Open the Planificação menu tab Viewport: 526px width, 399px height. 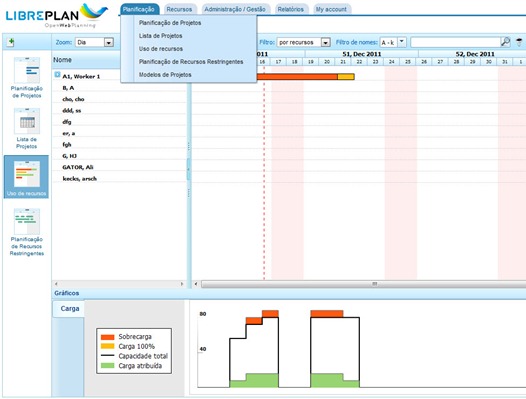coord(139,9)
